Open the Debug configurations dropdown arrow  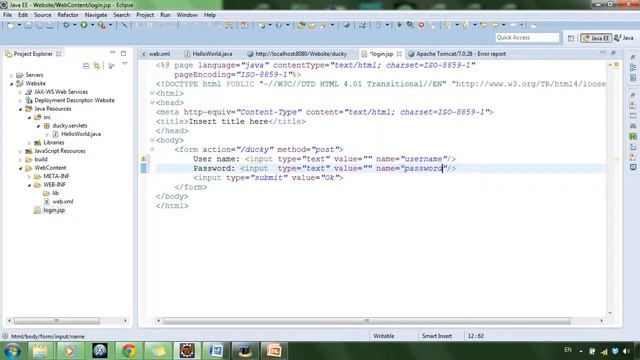click(74, 25)
